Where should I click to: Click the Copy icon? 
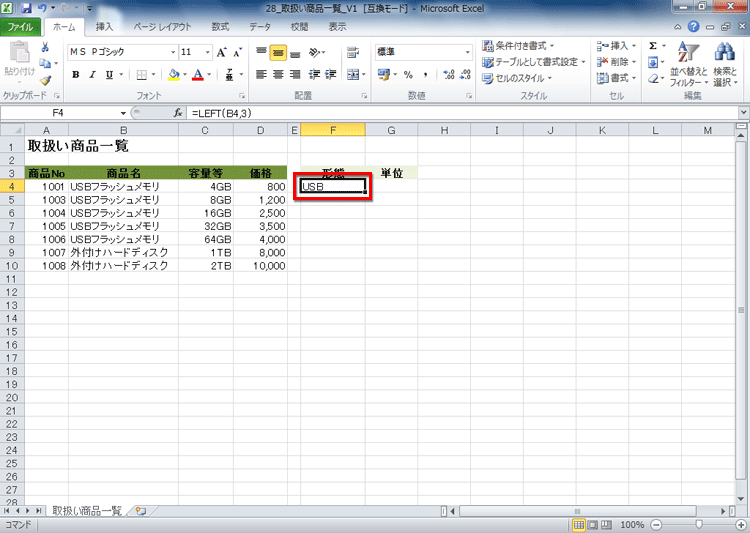pyautogui.click(x=45, y=63)
